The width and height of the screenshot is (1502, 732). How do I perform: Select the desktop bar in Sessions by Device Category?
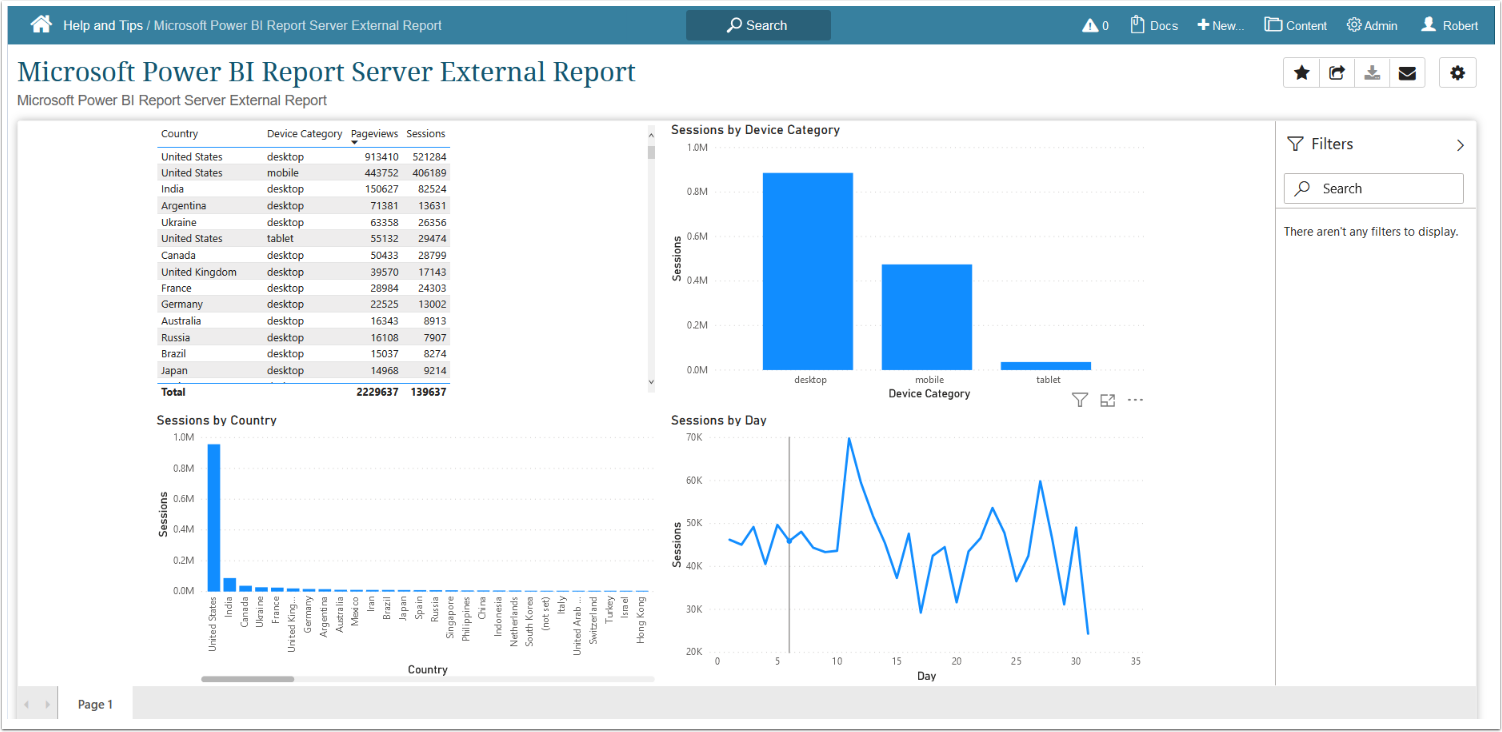coord(808,271)
